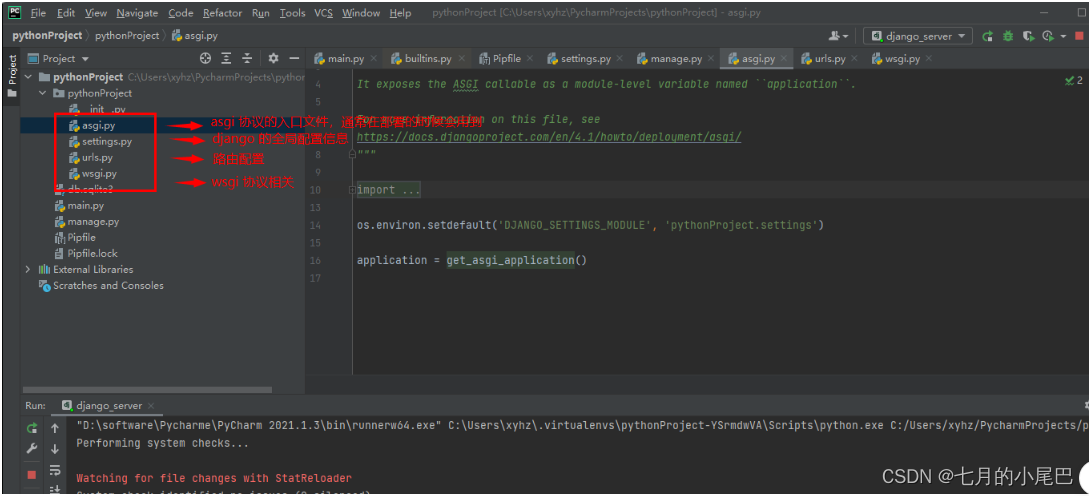Viewport: 1089px width, 496px height.
Task: Close the builtins.py editor tab
Action: (461, 59)
